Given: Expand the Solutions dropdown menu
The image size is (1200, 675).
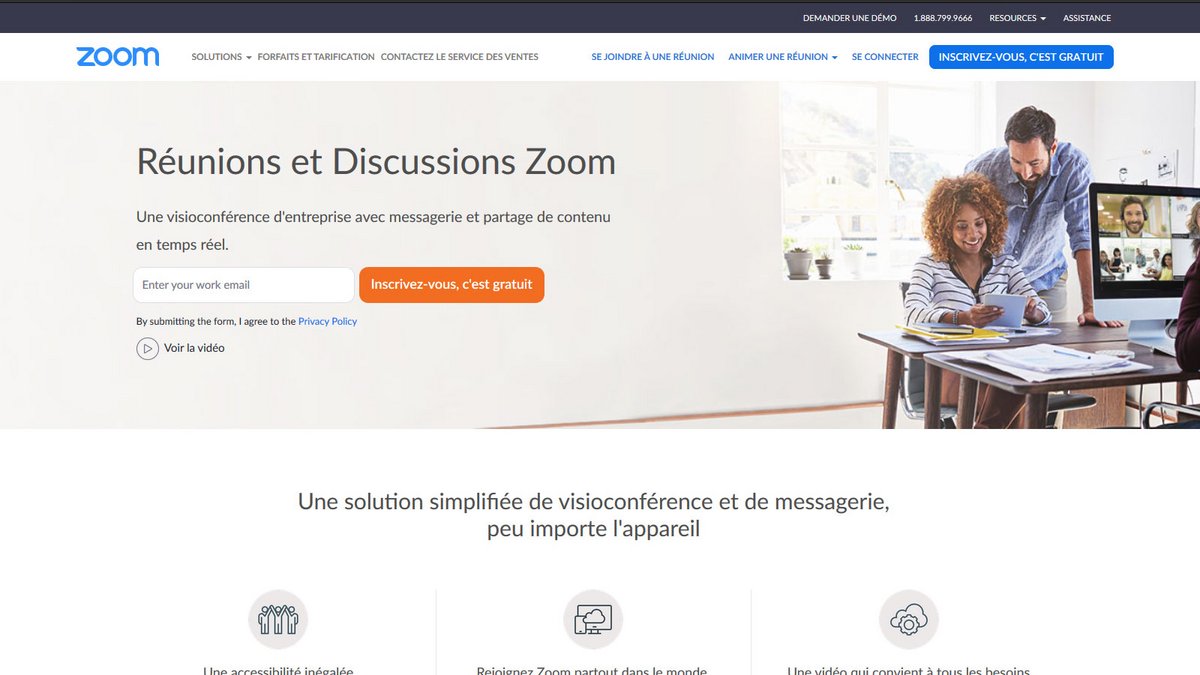Looking at the screenshot, I should pos(221,57).
